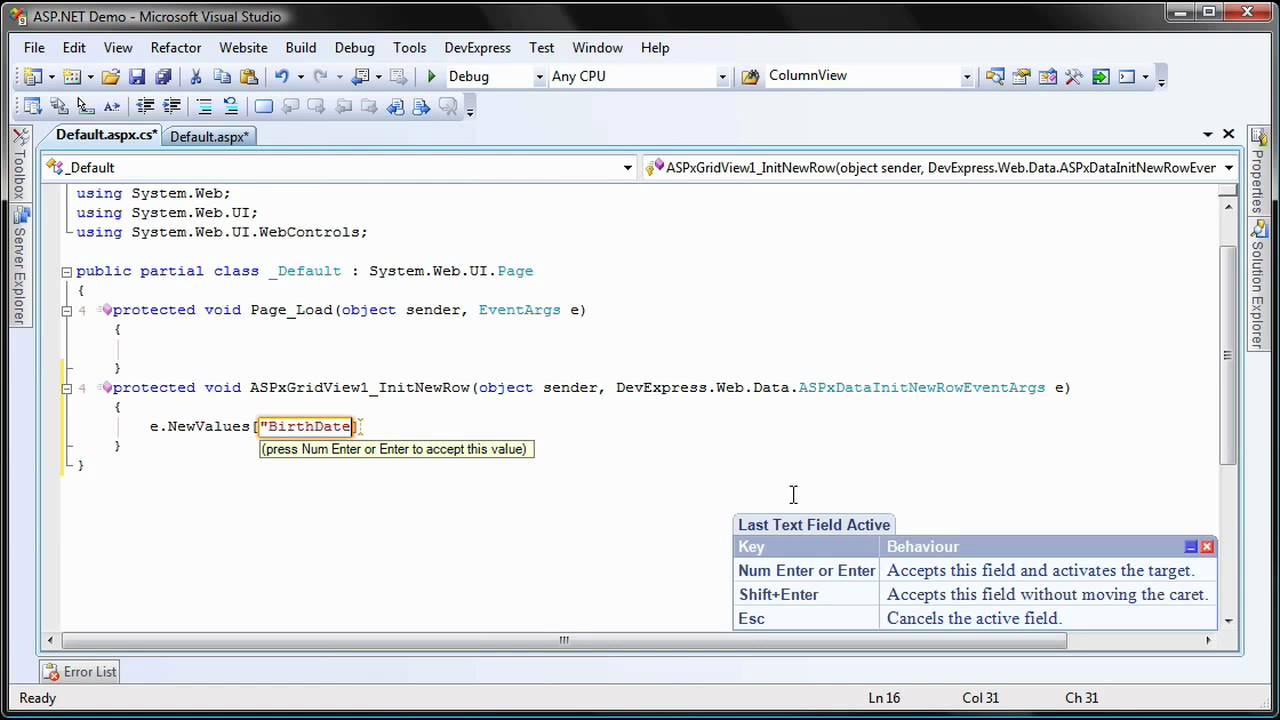Open the Object Browser toolbar icon
1280x720 pixels.
1048,76
